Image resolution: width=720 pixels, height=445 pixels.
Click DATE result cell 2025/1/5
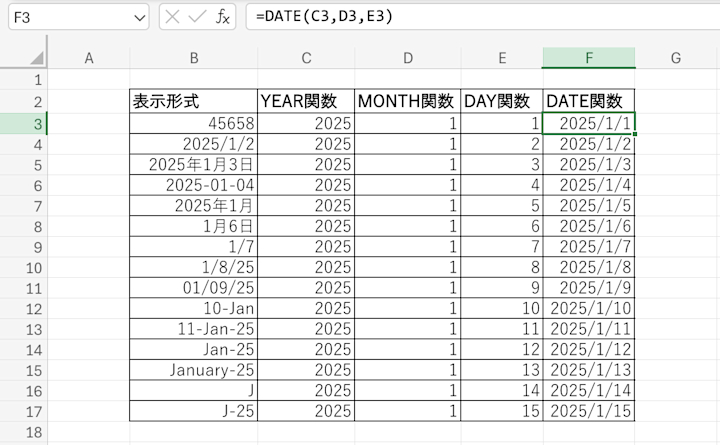click(x=589, y=205)
